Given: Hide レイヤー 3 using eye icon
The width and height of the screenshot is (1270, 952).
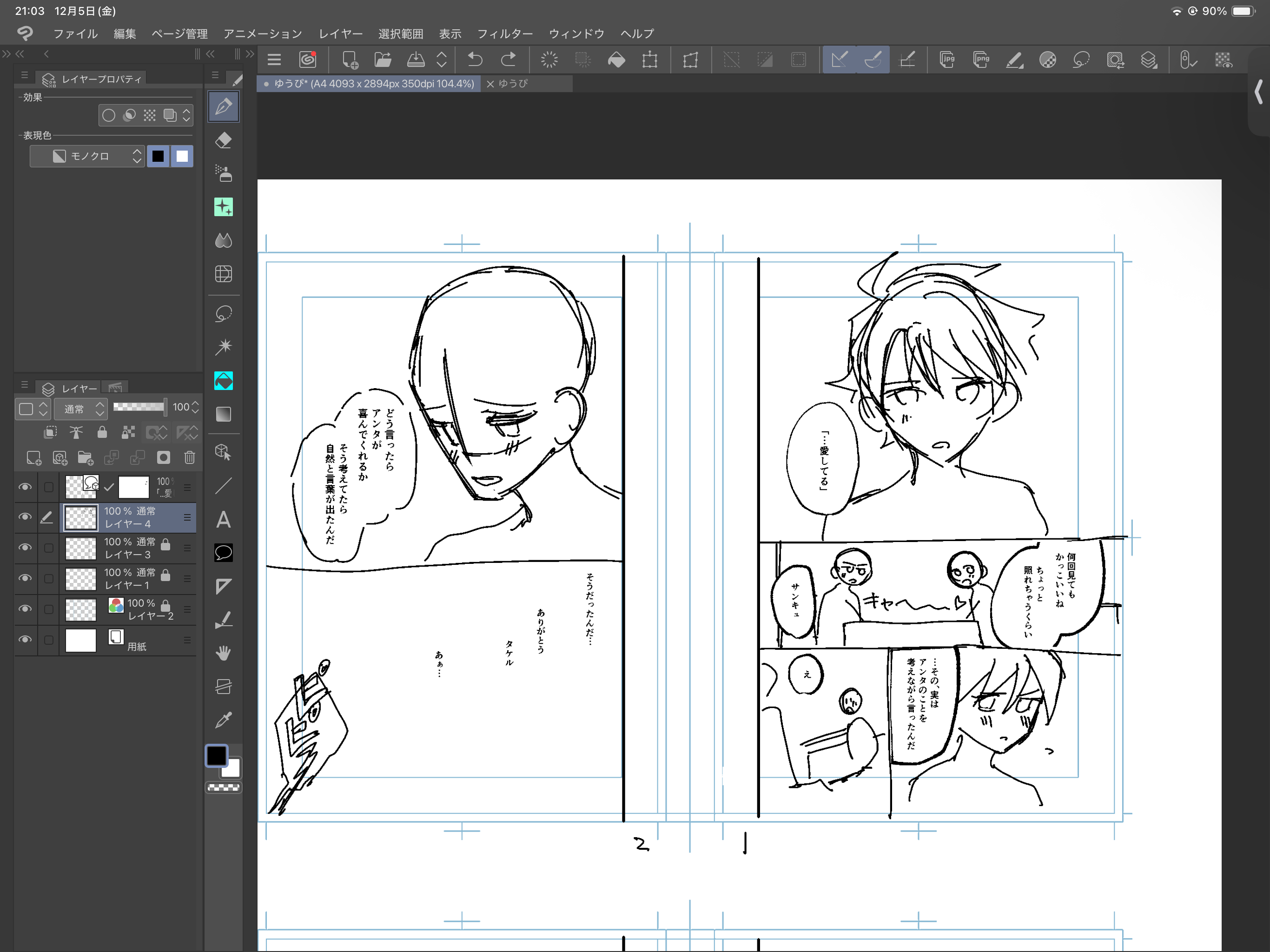Looking at the screenshot, I should coord(25,548).
